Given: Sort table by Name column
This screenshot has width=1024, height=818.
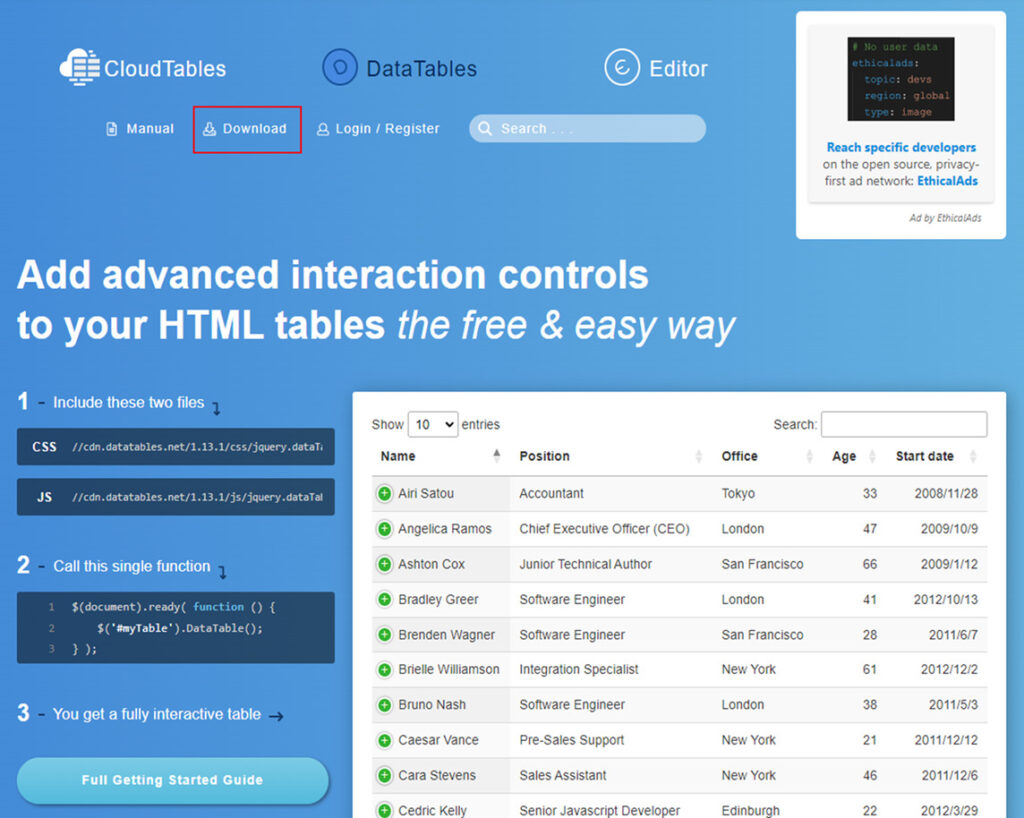Looking at the screenshot, I should (441, 456).
